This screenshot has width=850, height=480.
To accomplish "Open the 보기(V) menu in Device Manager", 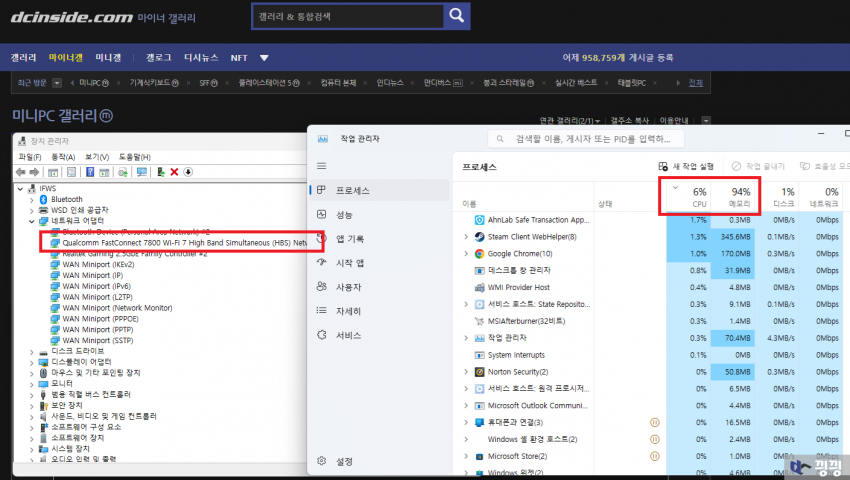I will pyautogui.click(x=97, y=157).
